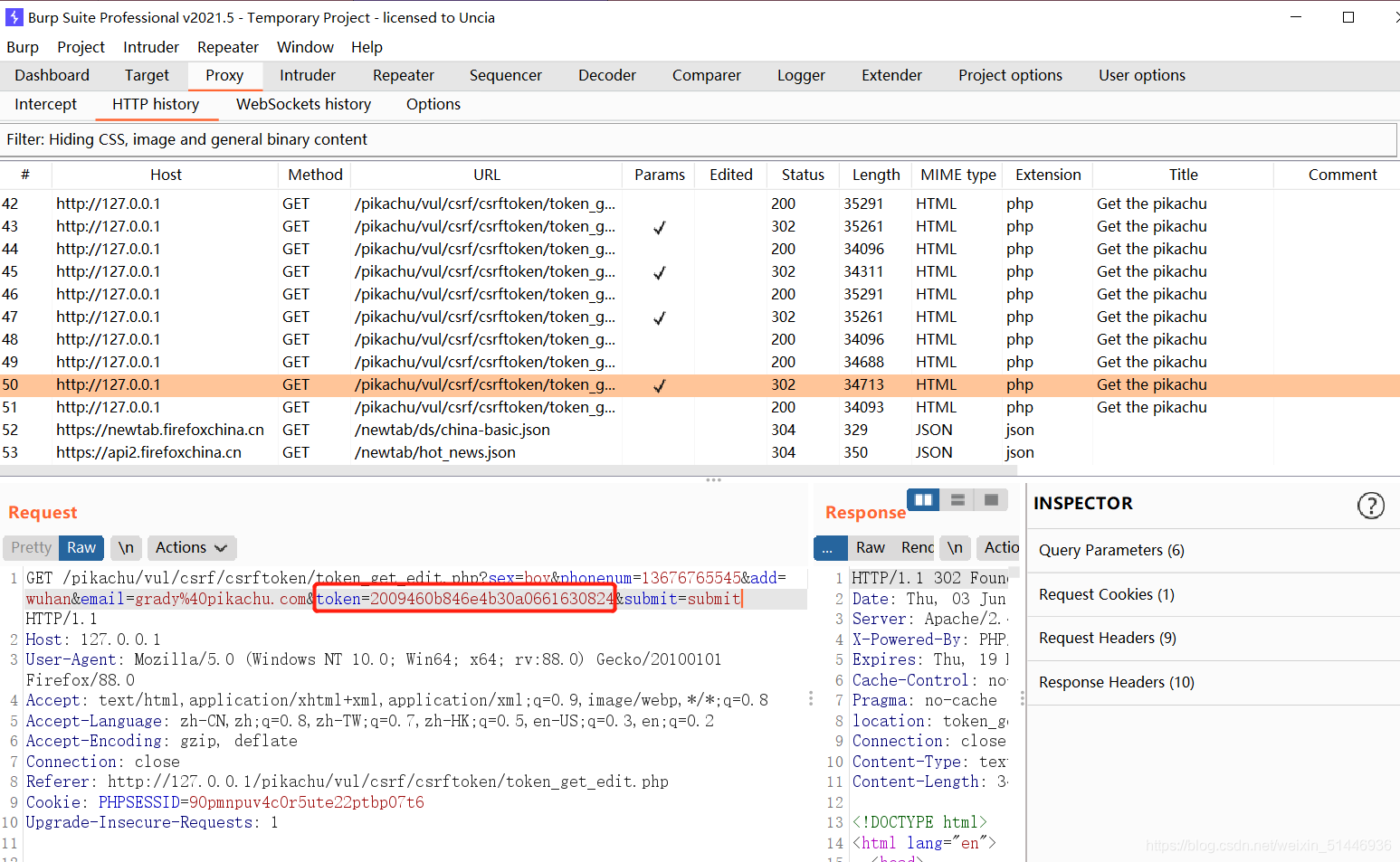Open the WebSockets history sub-tab
The width and height of the screenshot is (1400, 862).
303,104
